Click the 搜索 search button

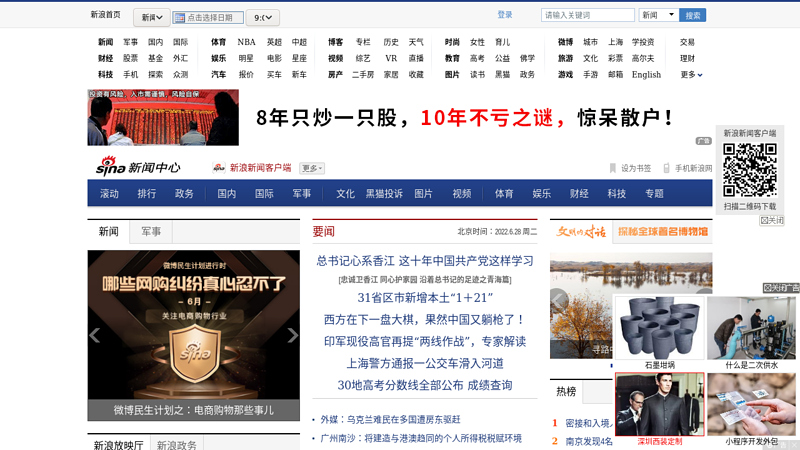[x=693, y=15]
